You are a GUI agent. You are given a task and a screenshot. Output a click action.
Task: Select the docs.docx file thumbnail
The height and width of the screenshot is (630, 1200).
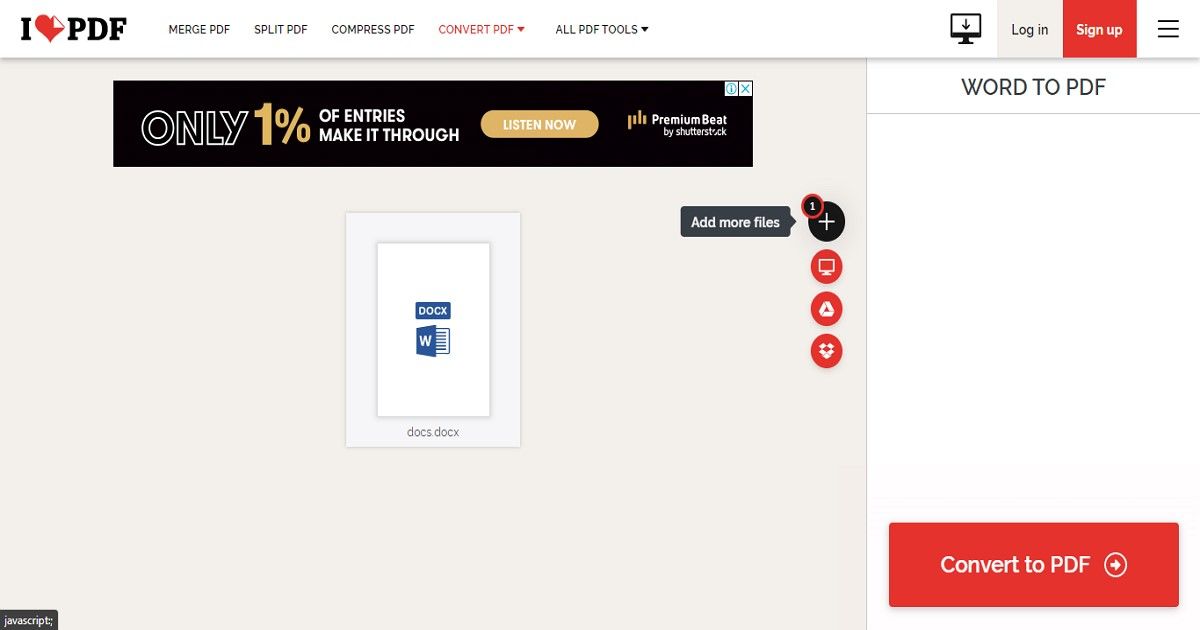433,329
